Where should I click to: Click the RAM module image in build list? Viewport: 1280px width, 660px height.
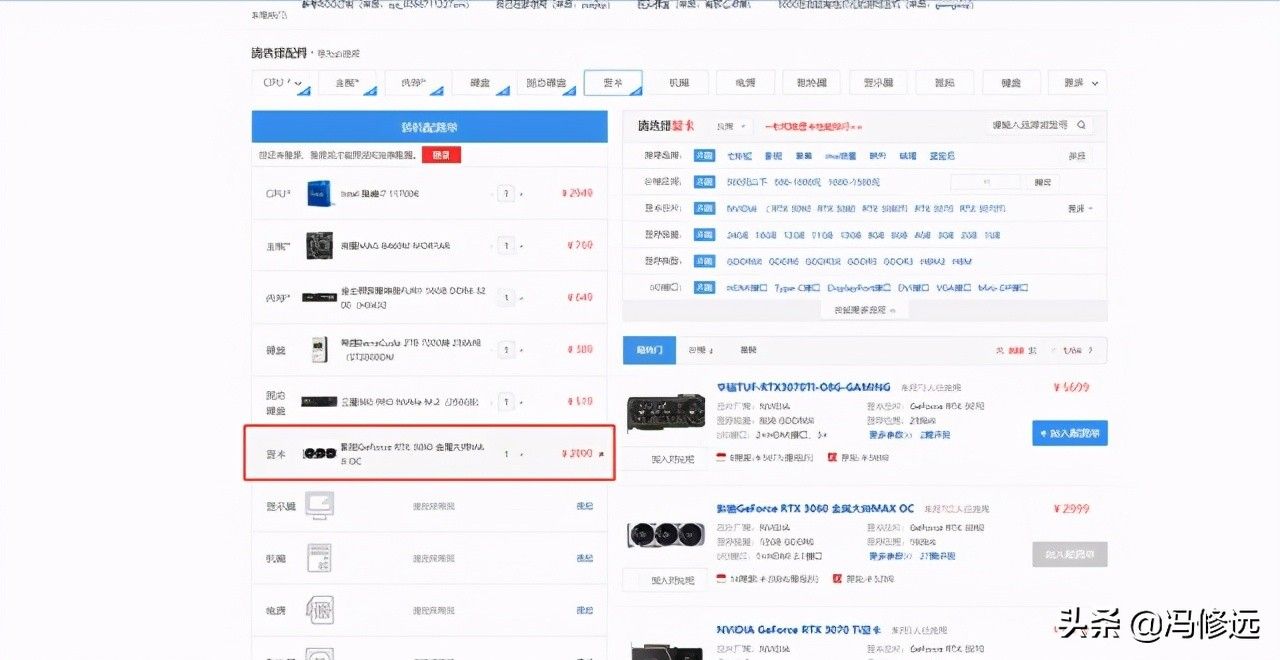tap(319, 298)
